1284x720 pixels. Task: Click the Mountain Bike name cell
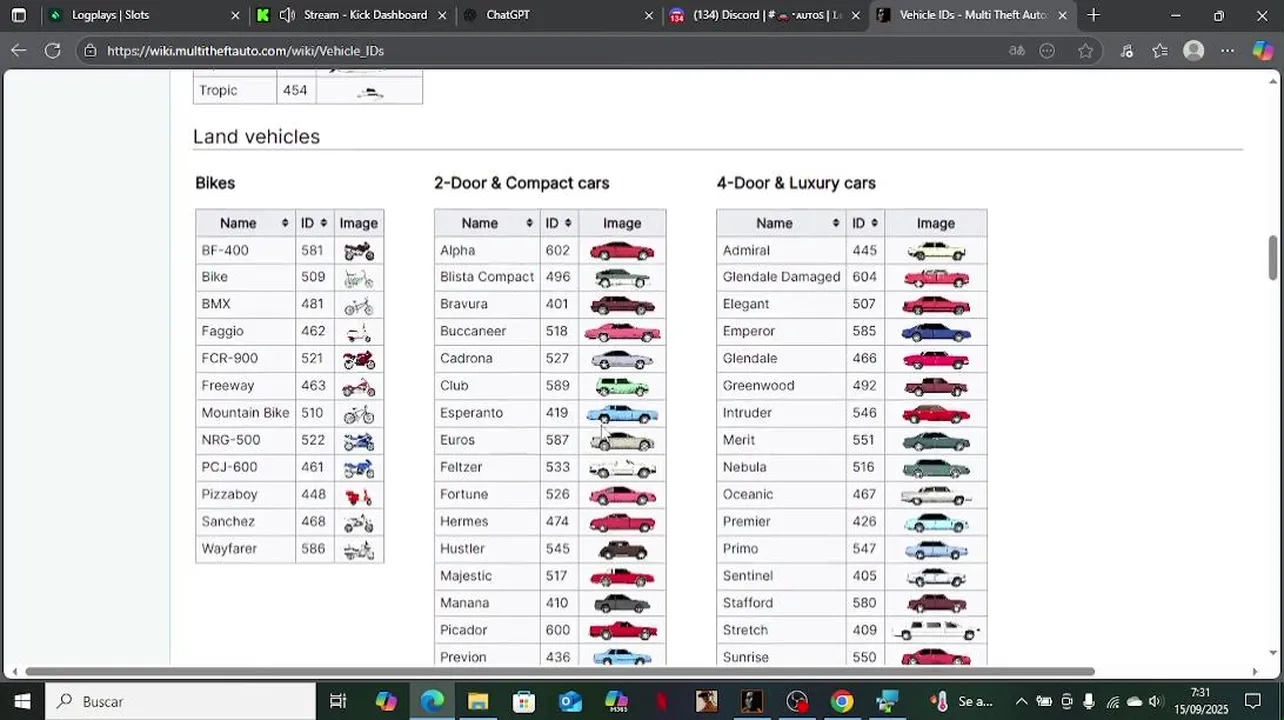coord(245,413)
